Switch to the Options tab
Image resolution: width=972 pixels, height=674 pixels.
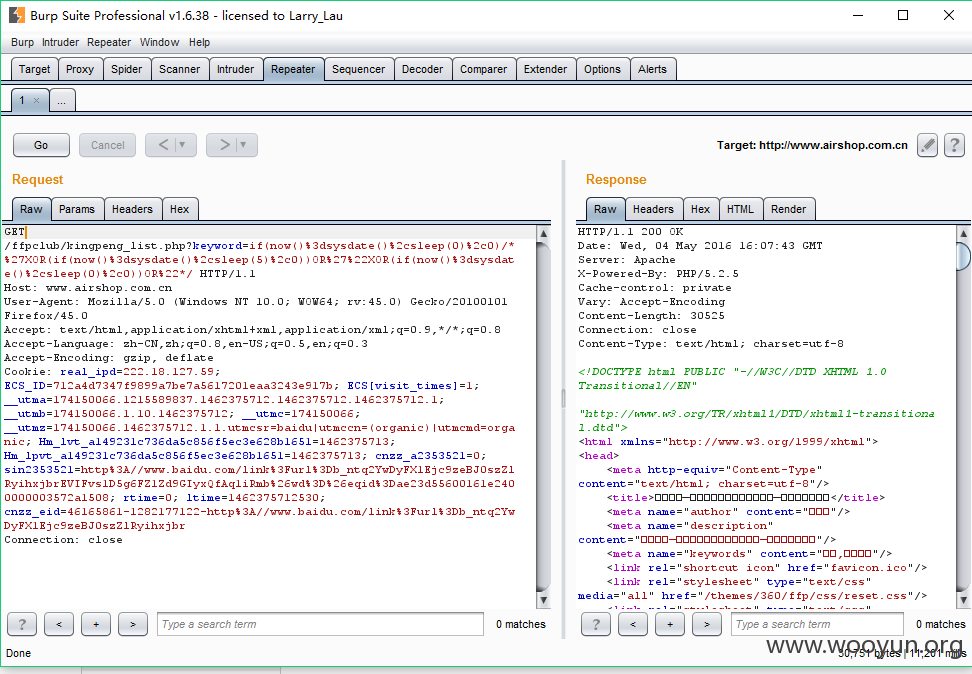[602, 69]
